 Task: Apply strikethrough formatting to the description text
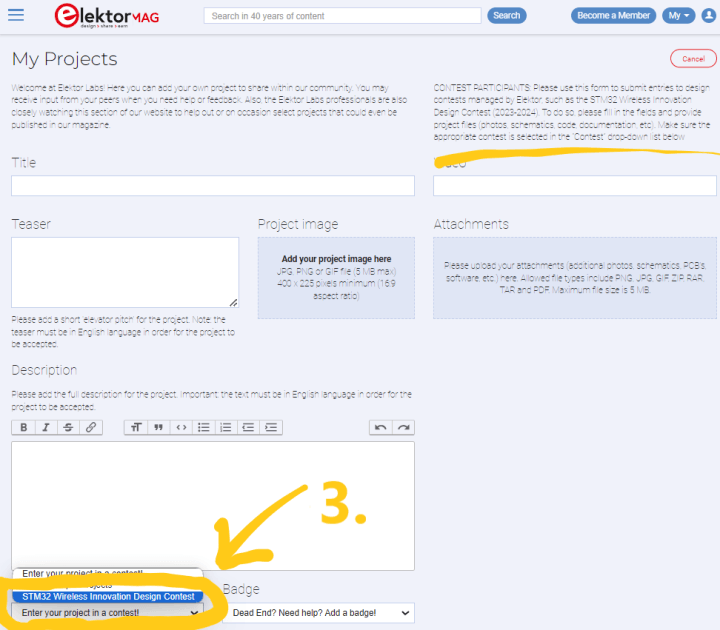click(x=68, y=427)
